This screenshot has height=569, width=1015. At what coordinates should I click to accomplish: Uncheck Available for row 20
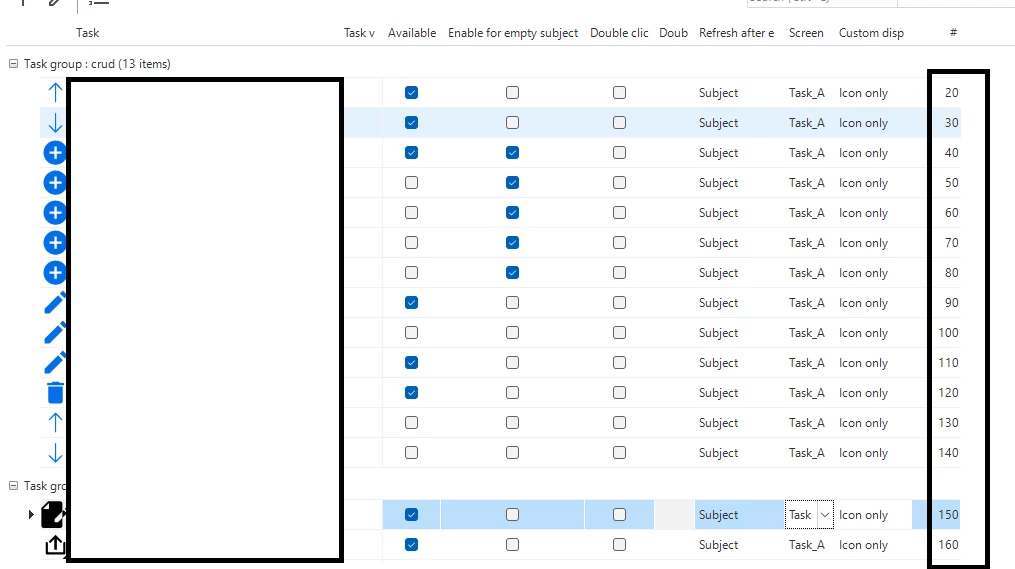tap(411, 93)
